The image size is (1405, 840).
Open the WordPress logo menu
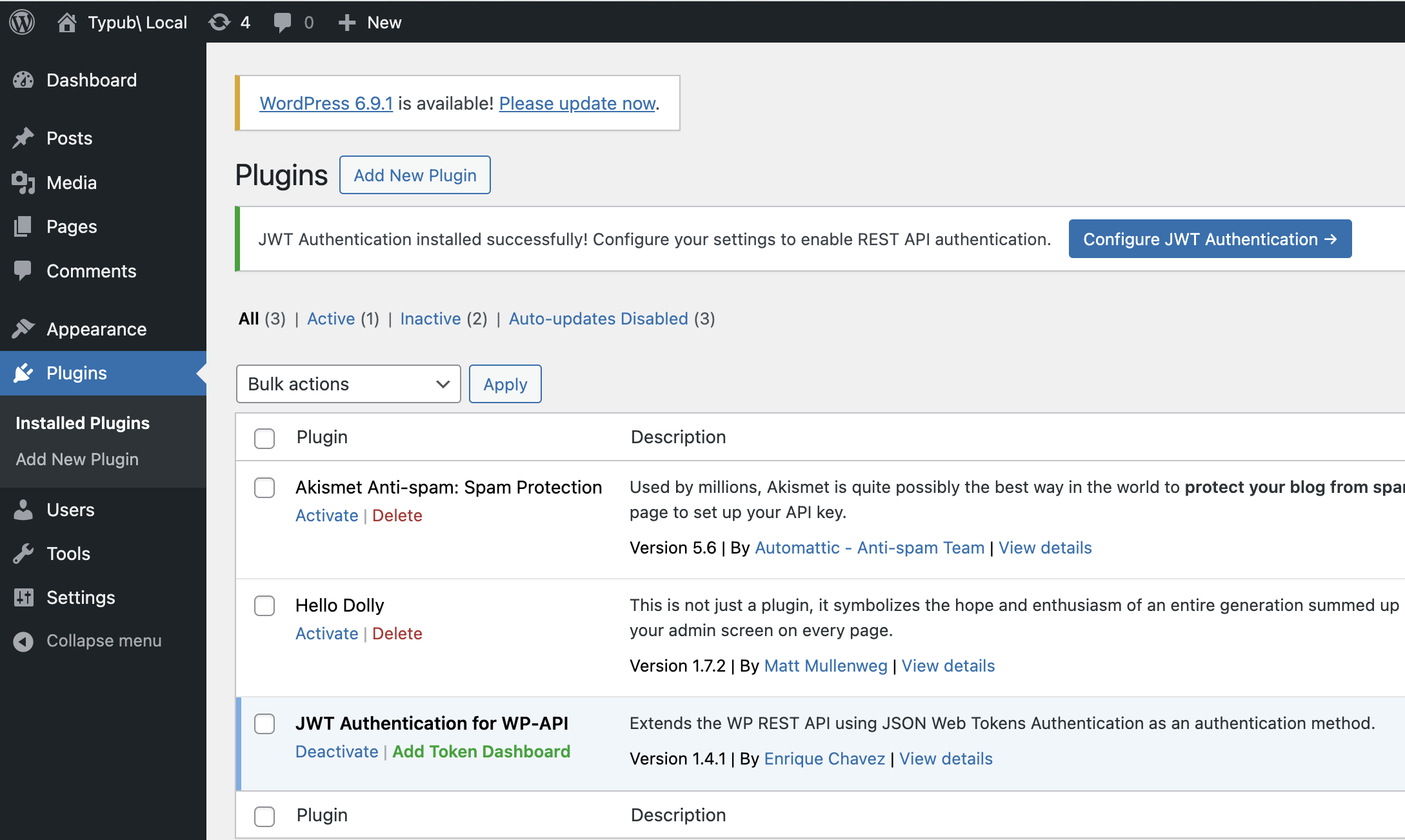pos(21,22)
